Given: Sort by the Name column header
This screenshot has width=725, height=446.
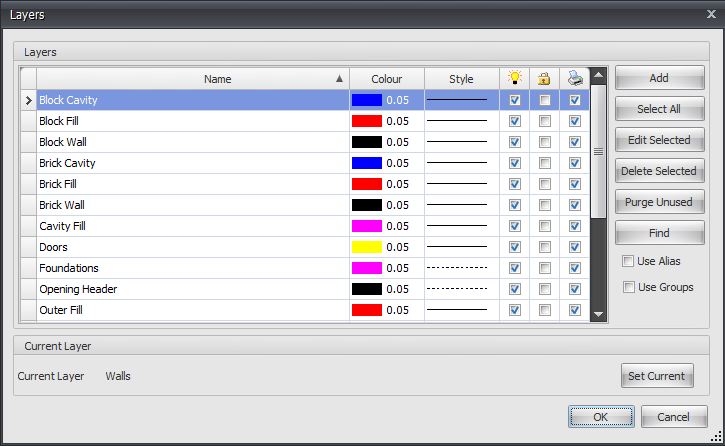Looking at the screenshot, I should tap(193, 79).
